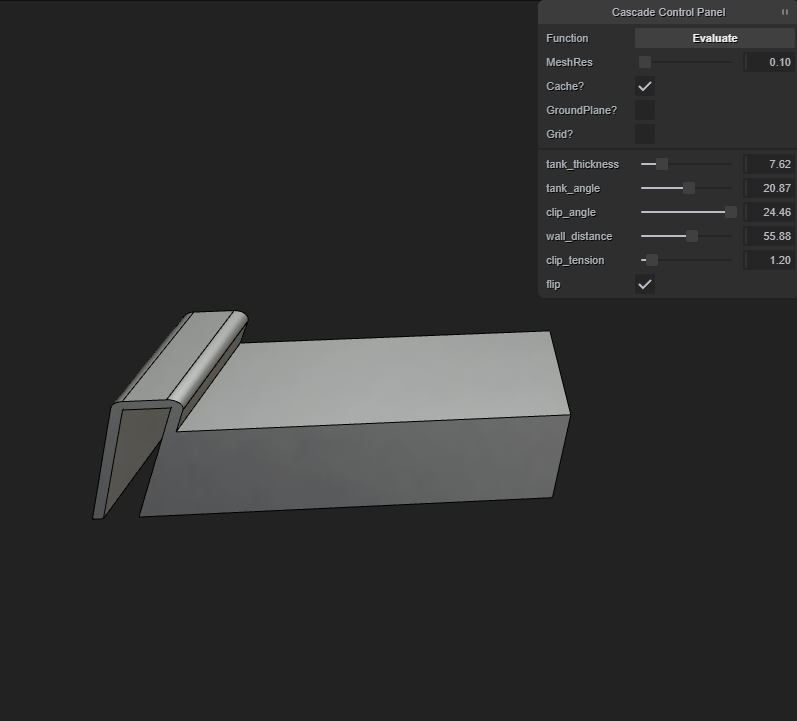This screenshot has width=797, height=721.
Task: Select the clip_tension value field 1.20
Action: tap(769, 260)
